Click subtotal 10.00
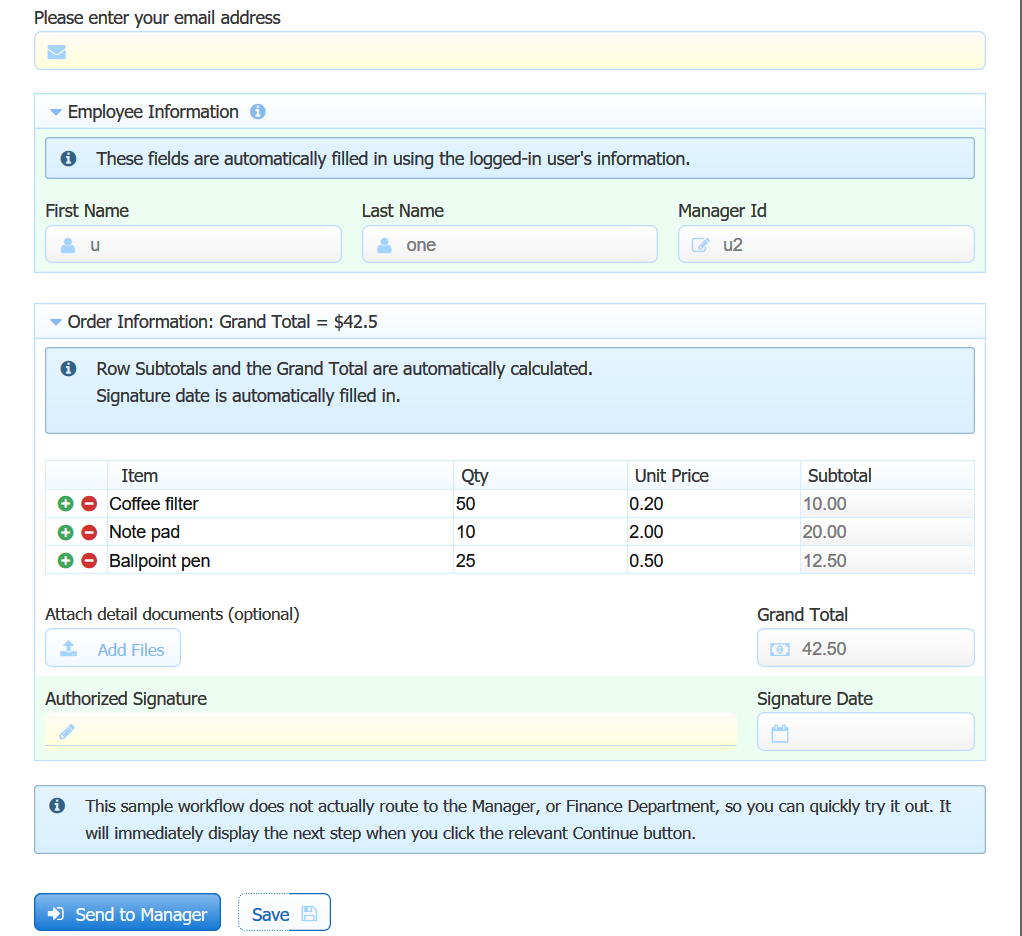Viewport: 1022px width, 936px height. point(888,504)
